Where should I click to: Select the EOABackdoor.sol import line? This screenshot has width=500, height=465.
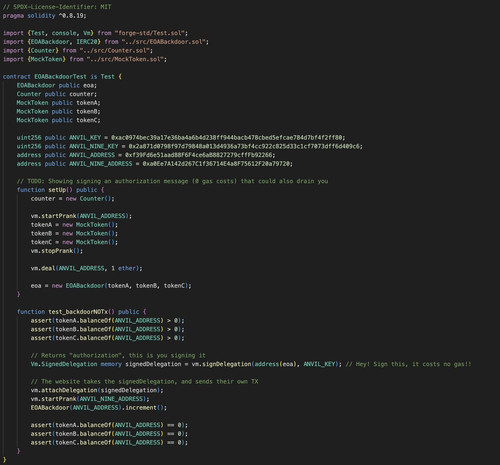click(x=106, y=42)
